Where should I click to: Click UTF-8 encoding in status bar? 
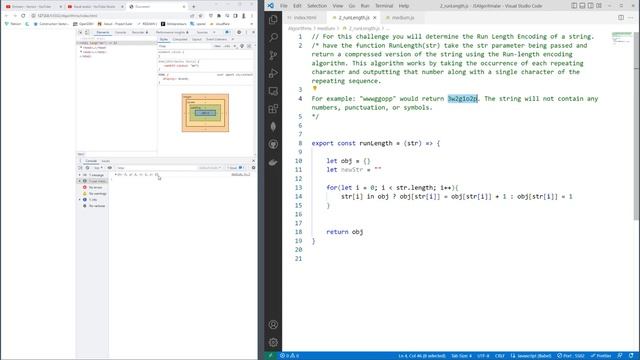pos(483,356)
